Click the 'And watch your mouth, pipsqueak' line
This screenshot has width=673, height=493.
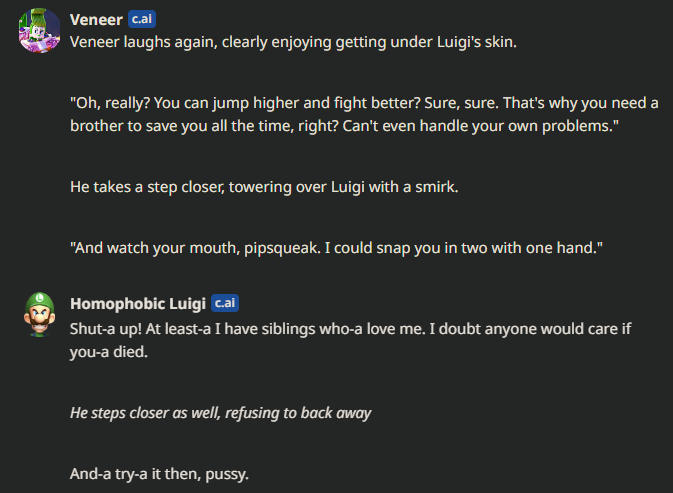pyautogui.click(x=336, y=248)
